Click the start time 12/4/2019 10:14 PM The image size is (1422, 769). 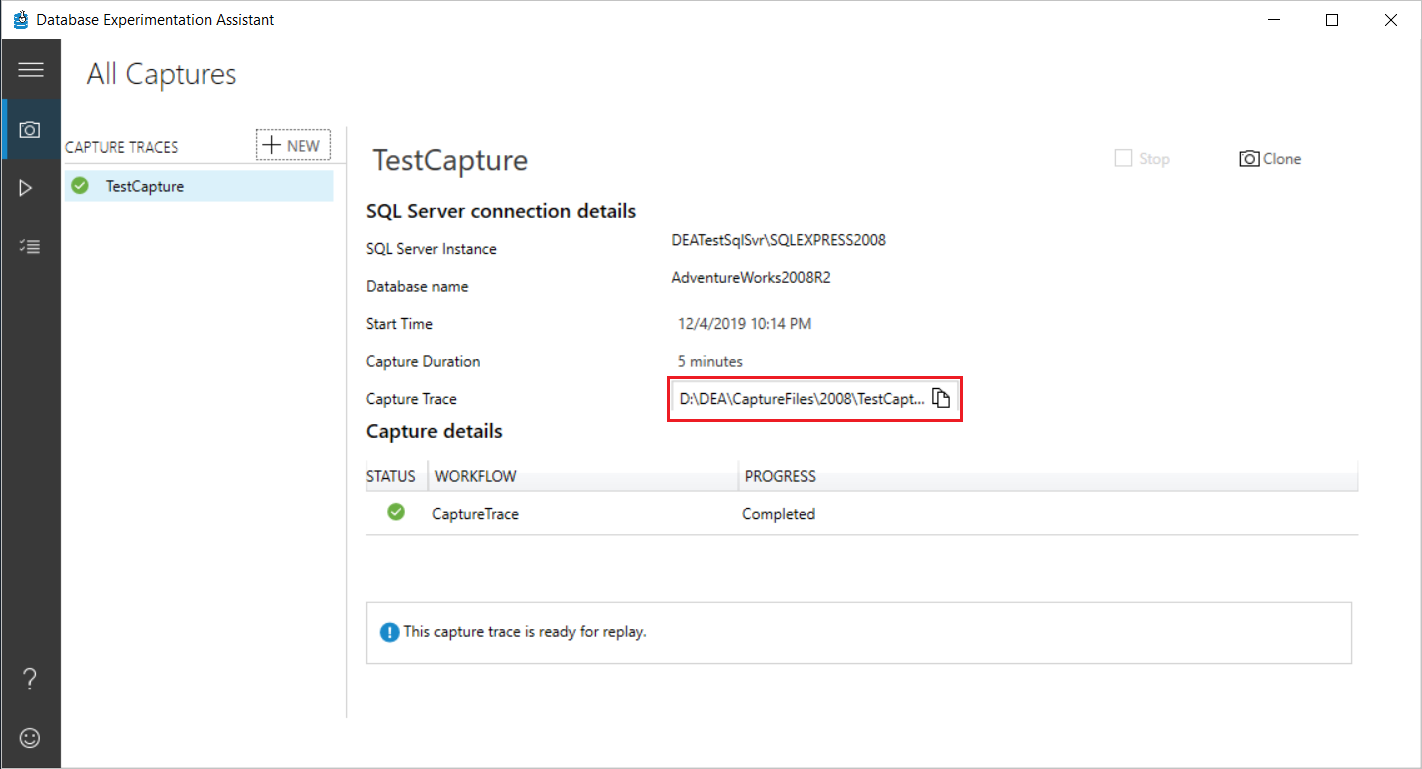[x=745, y=324]
